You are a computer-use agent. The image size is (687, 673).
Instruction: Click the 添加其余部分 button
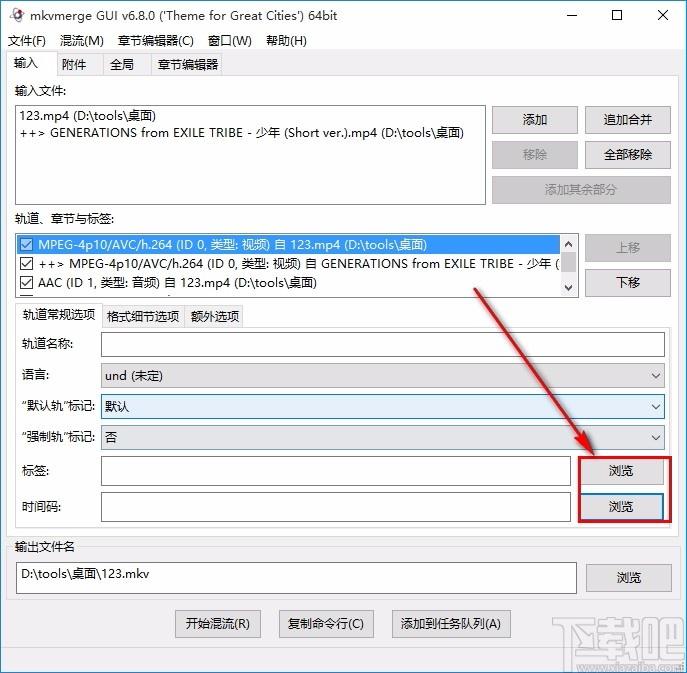581,190
